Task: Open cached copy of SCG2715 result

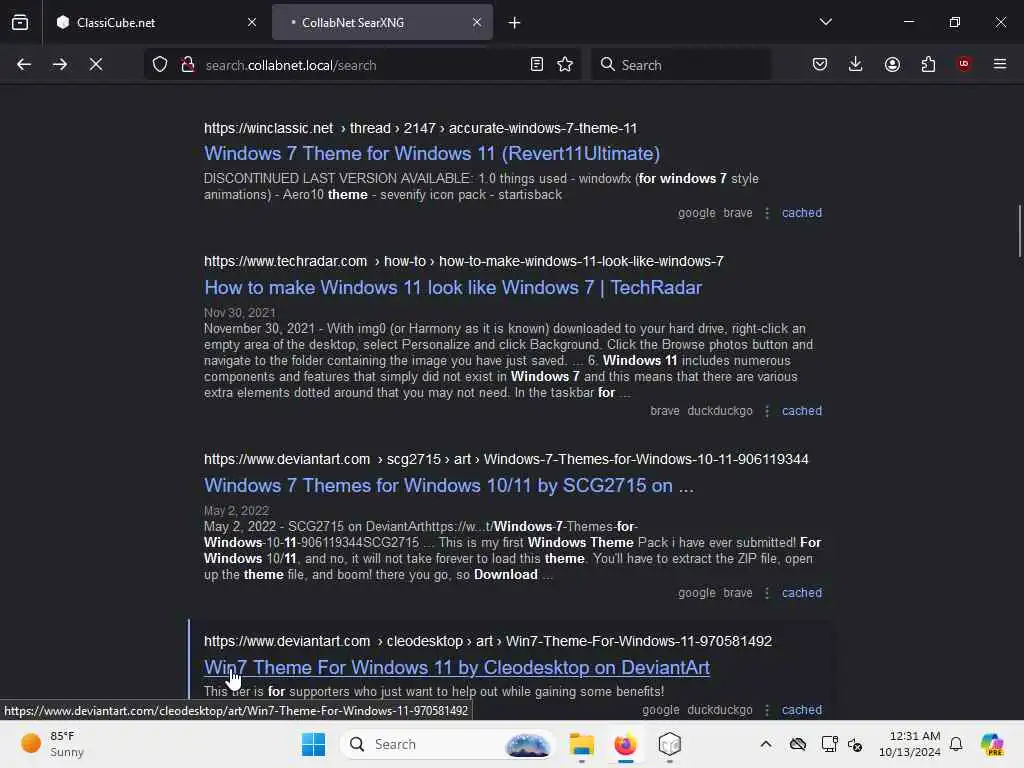Action: point(801,593)
